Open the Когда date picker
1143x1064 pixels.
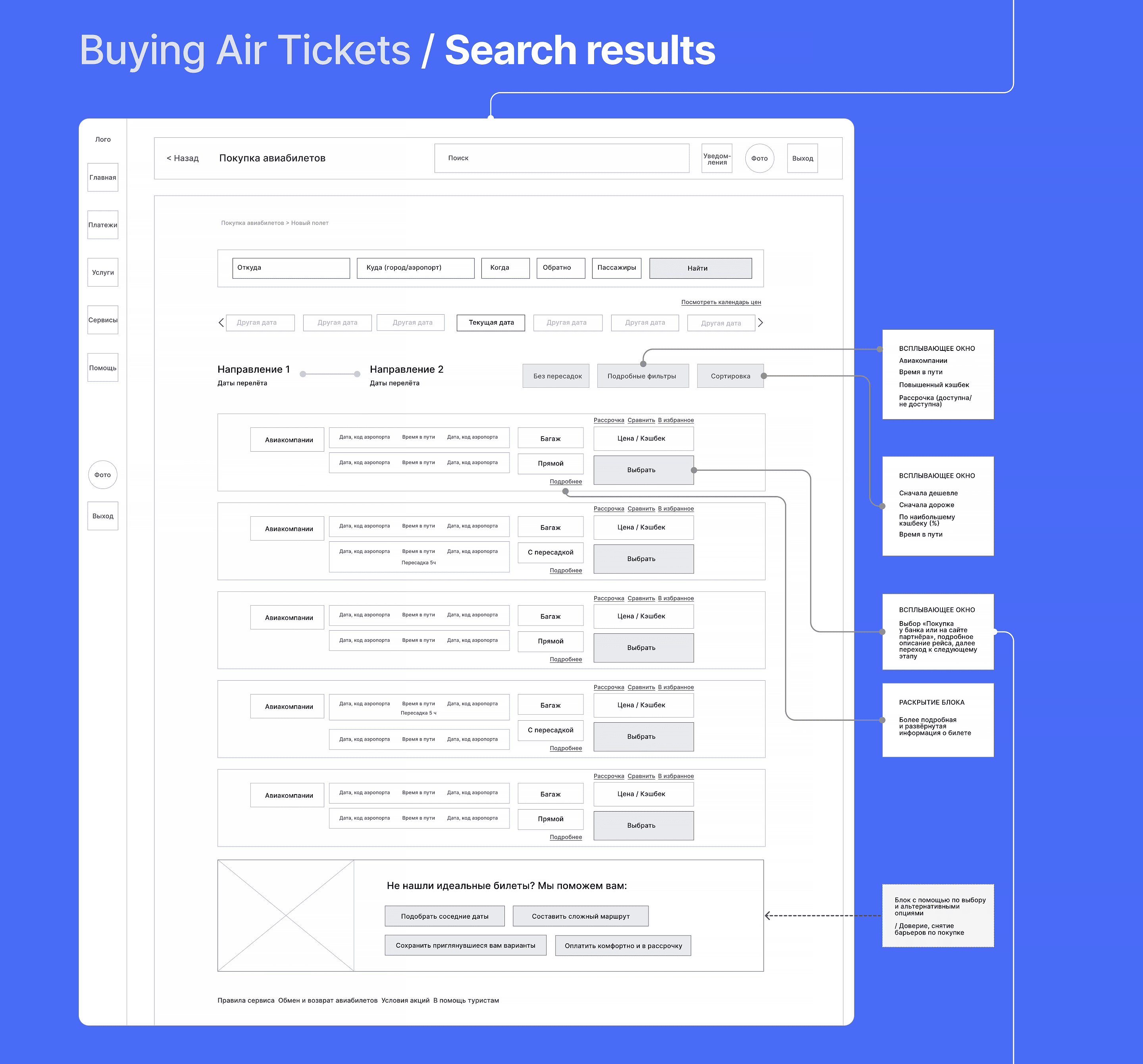tap(505, 268)
